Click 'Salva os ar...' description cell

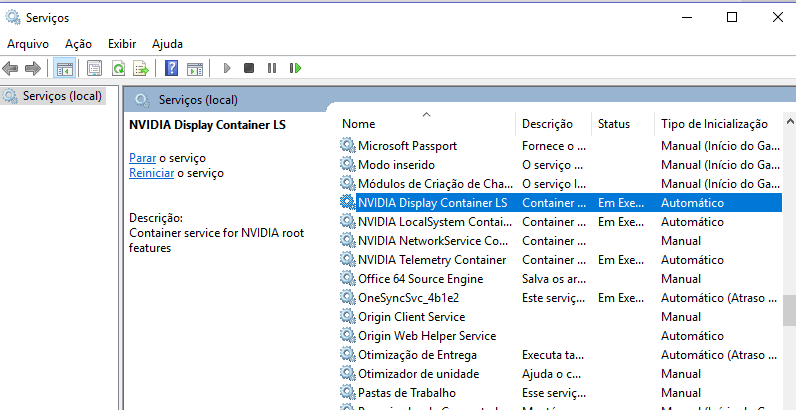pyautogui.click(x=553, y=279)
